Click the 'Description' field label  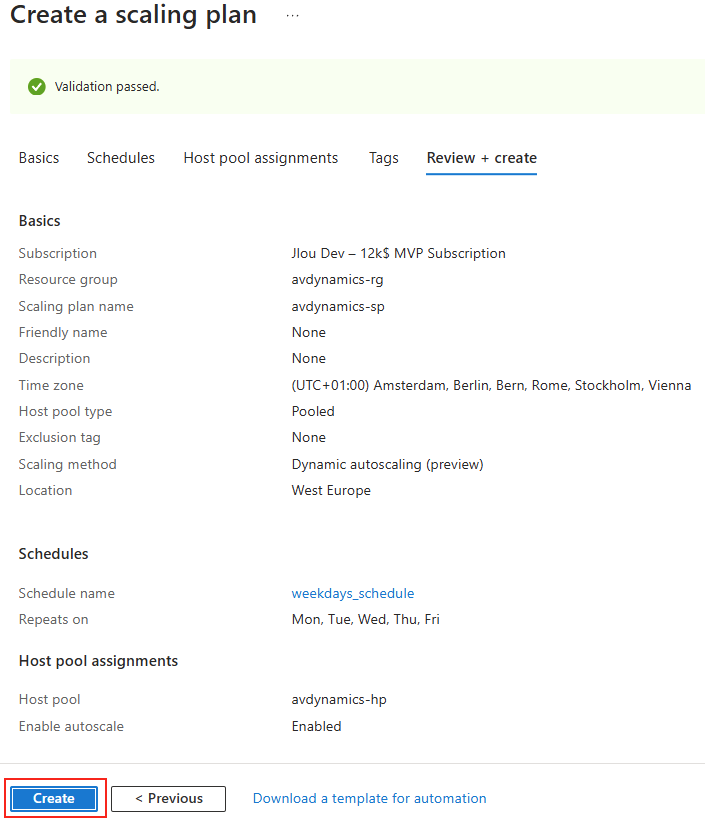pos(55,359)
